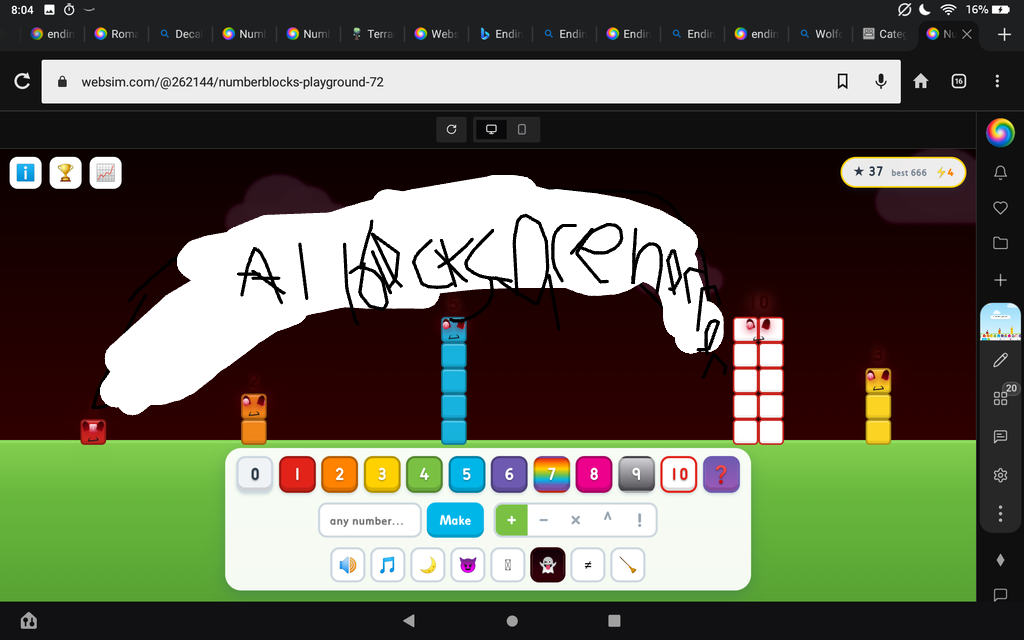Open the project thumbnail in sidebar

click(x=1000, y=322)
